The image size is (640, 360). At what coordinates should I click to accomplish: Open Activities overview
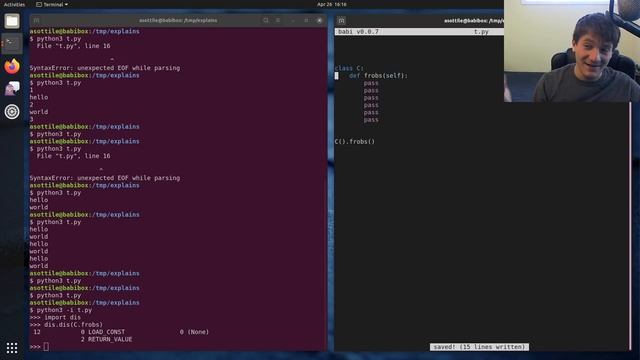click(14, 4)
